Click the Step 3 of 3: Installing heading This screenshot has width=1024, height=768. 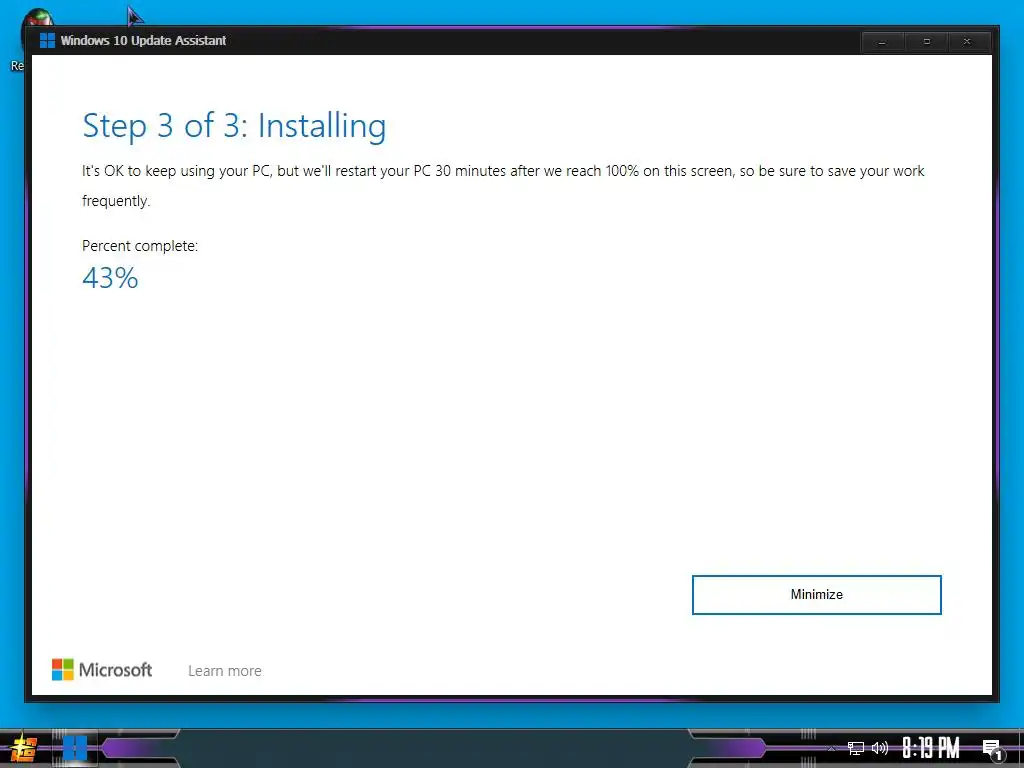tap(234, 126)
